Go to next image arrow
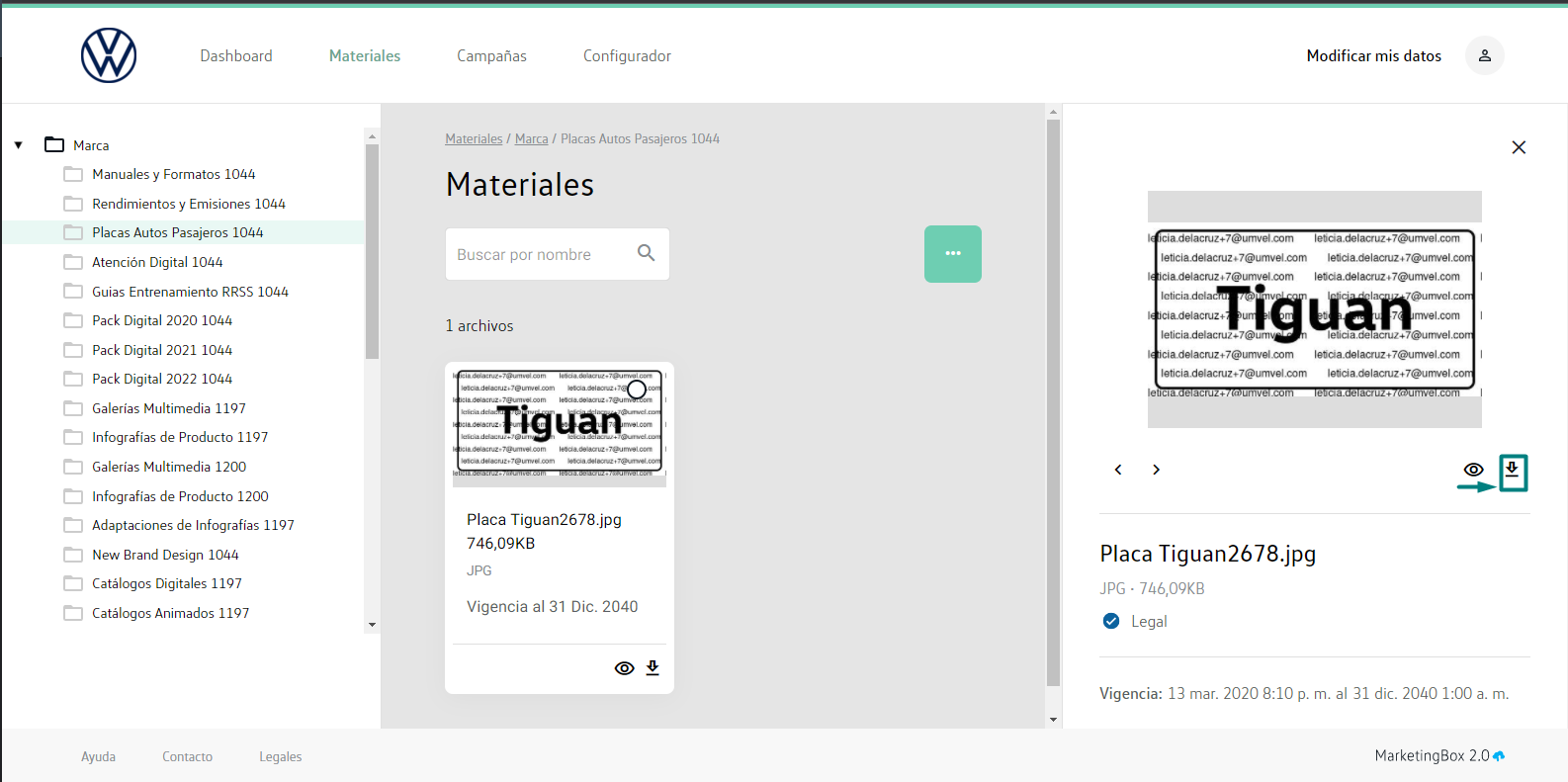1568x782 pixels. [x=1156, y=470]
